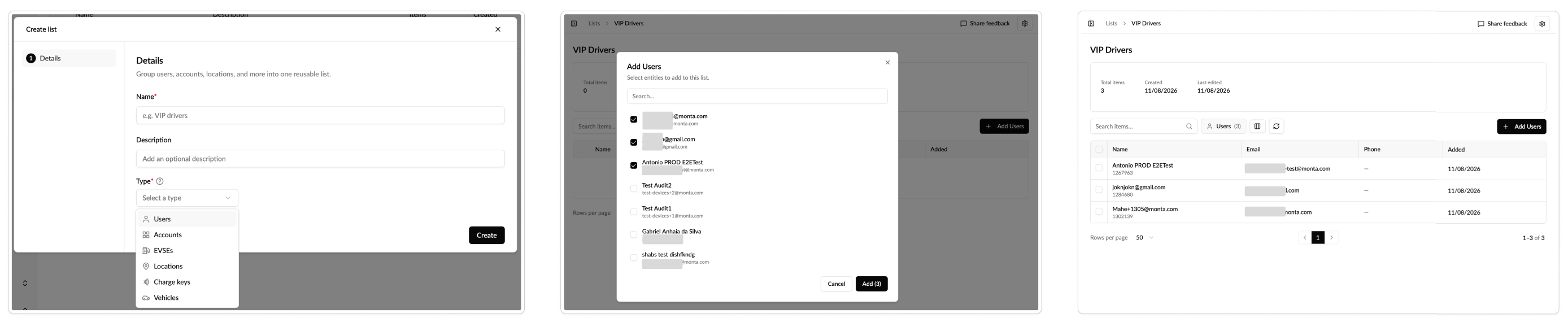Check the Test Audit1 checkbox
The width and height of the screenshot is (1568, 322).
[634, 212]
